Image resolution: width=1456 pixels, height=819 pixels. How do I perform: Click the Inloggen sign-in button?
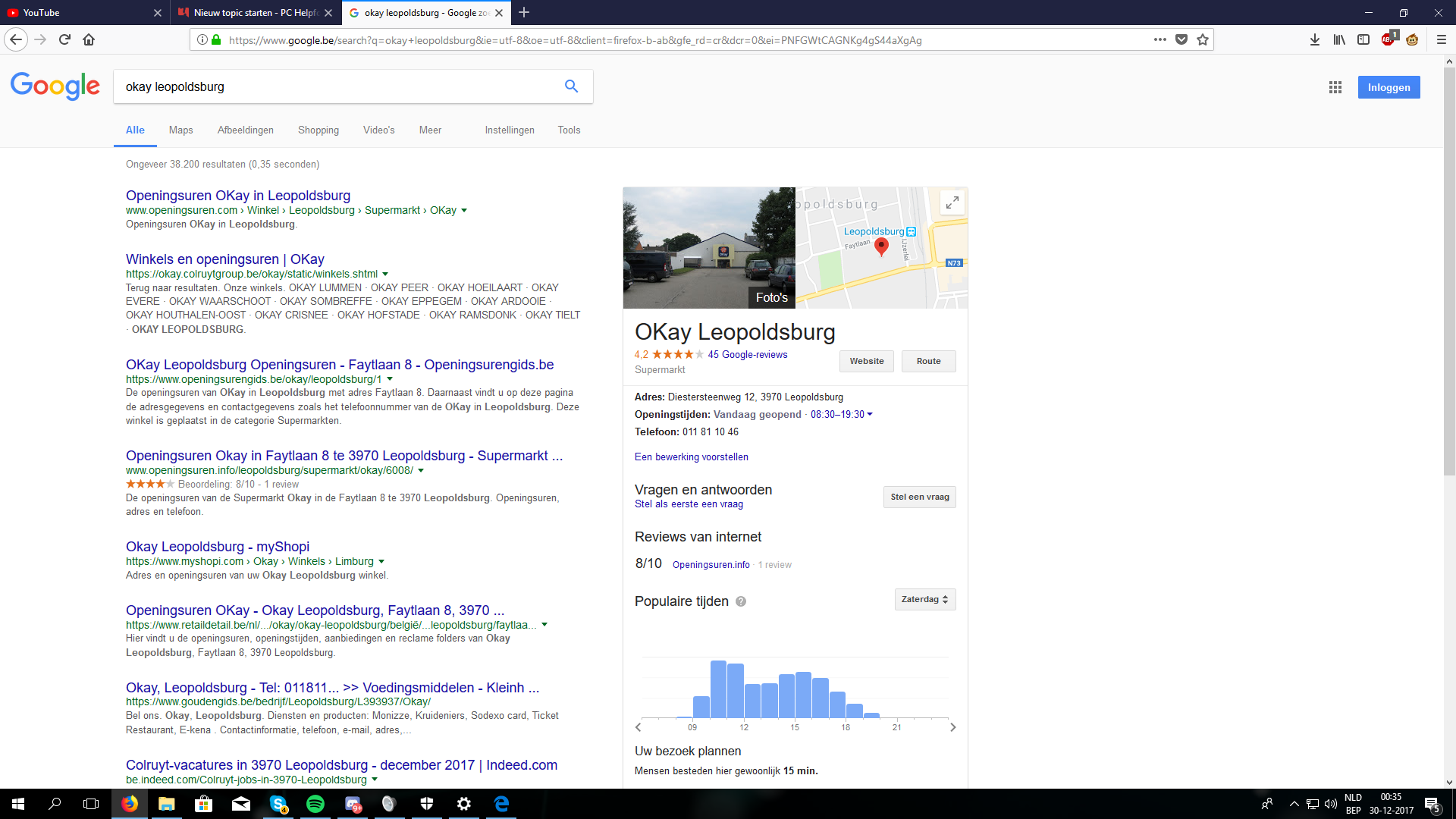1389,87
